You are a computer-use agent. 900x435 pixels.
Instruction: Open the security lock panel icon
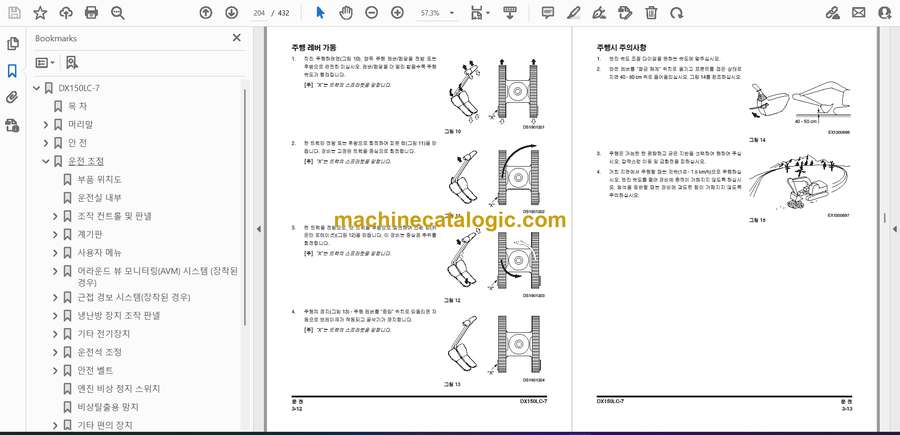click(13, 125)
